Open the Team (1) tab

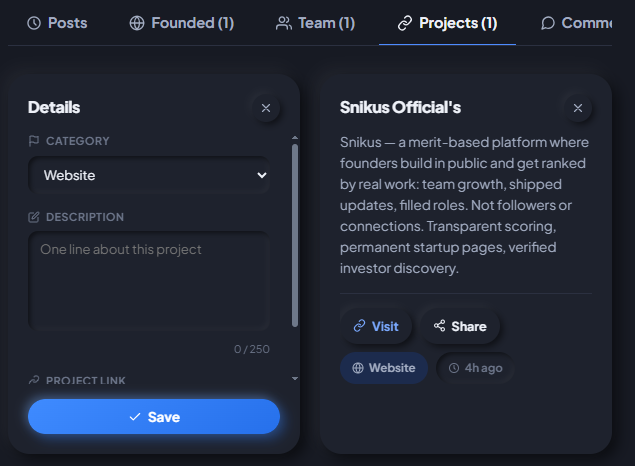[x=315, y=23]
